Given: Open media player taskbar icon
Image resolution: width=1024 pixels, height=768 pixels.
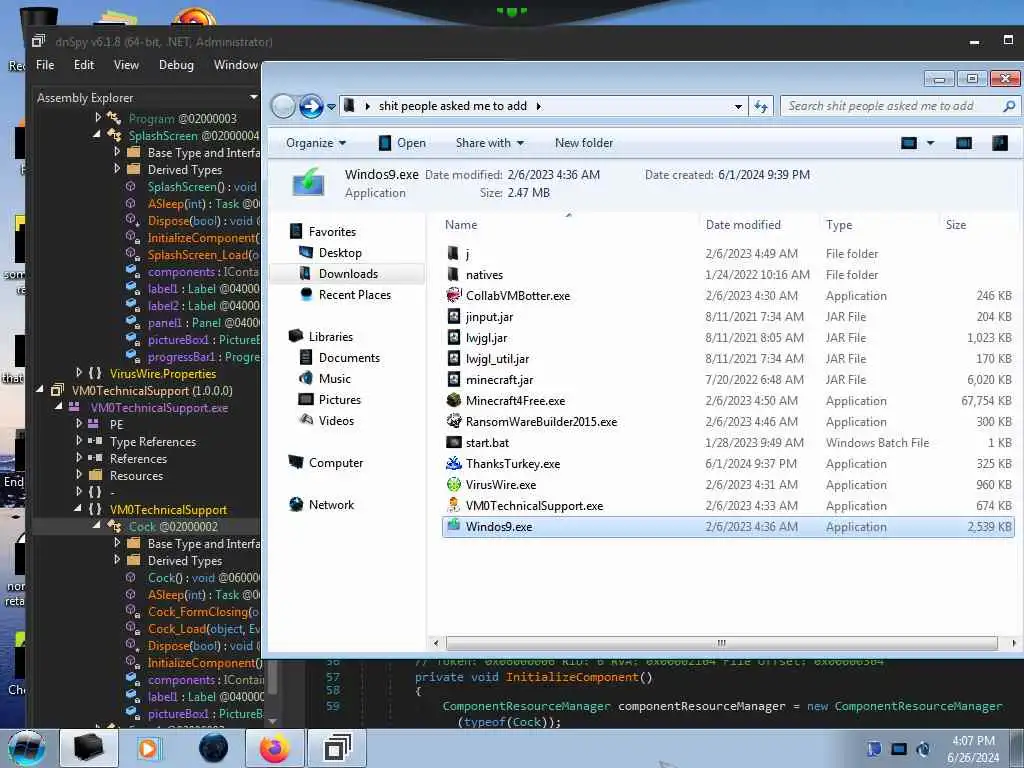Looking at the screenshot, I should click(x=148, y=748).
